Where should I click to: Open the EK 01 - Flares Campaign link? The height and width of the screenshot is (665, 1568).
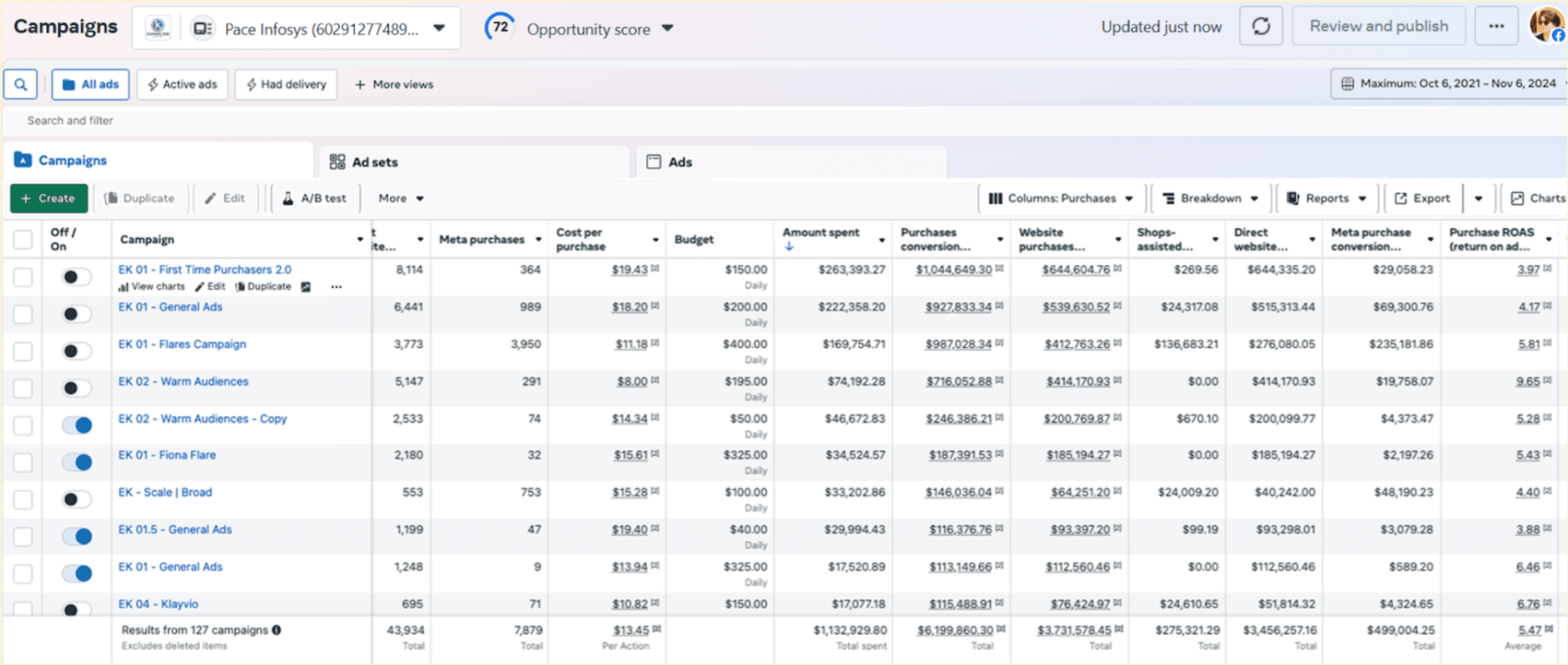[182, 344]
